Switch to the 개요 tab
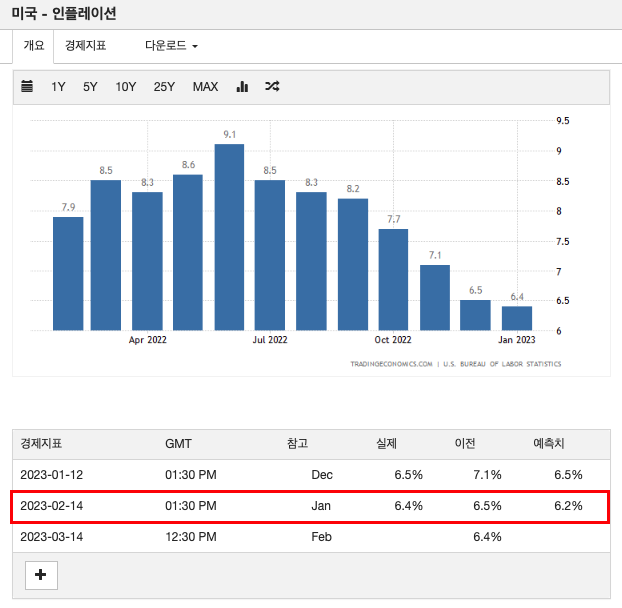 34,46
